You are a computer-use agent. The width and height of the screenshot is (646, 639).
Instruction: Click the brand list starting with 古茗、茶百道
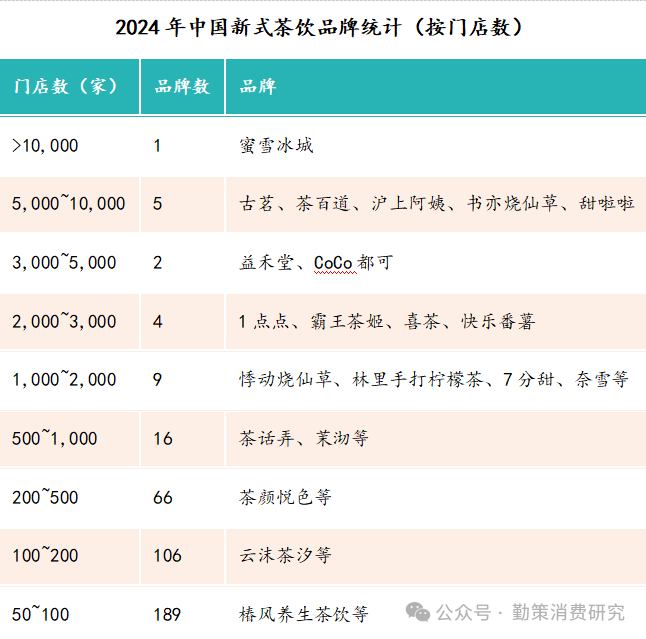pos(437,204)
